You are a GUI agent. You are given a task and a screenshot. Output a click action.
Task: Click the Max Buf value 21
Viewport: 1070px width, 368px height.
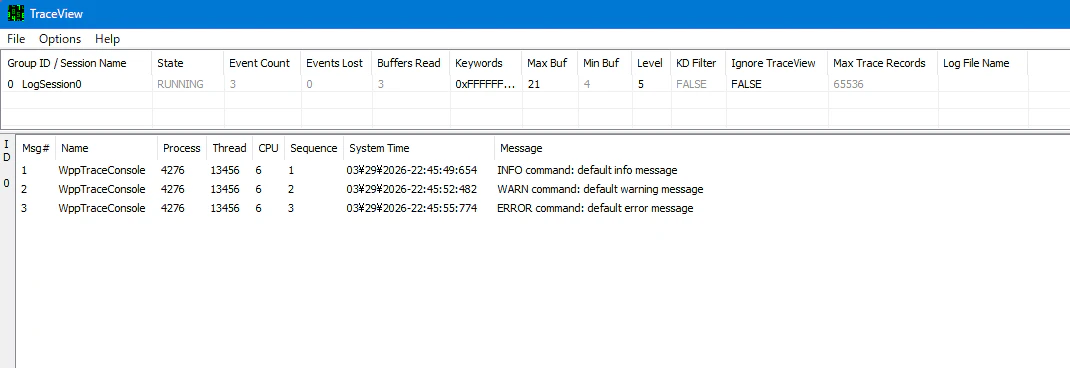[534, 84]
